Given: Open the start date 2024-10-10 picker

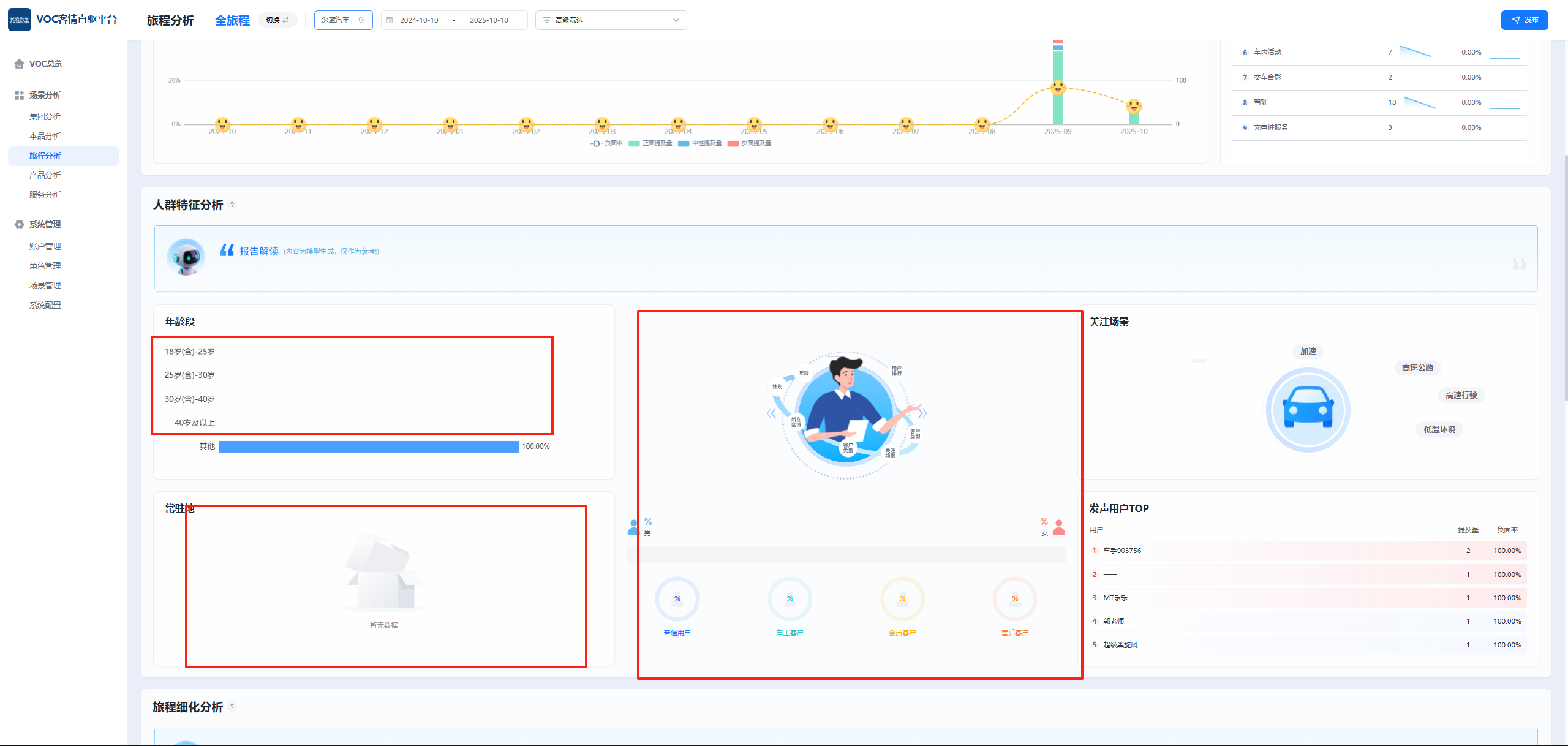Looking at the screenshot, I should [x=420, y=20].
